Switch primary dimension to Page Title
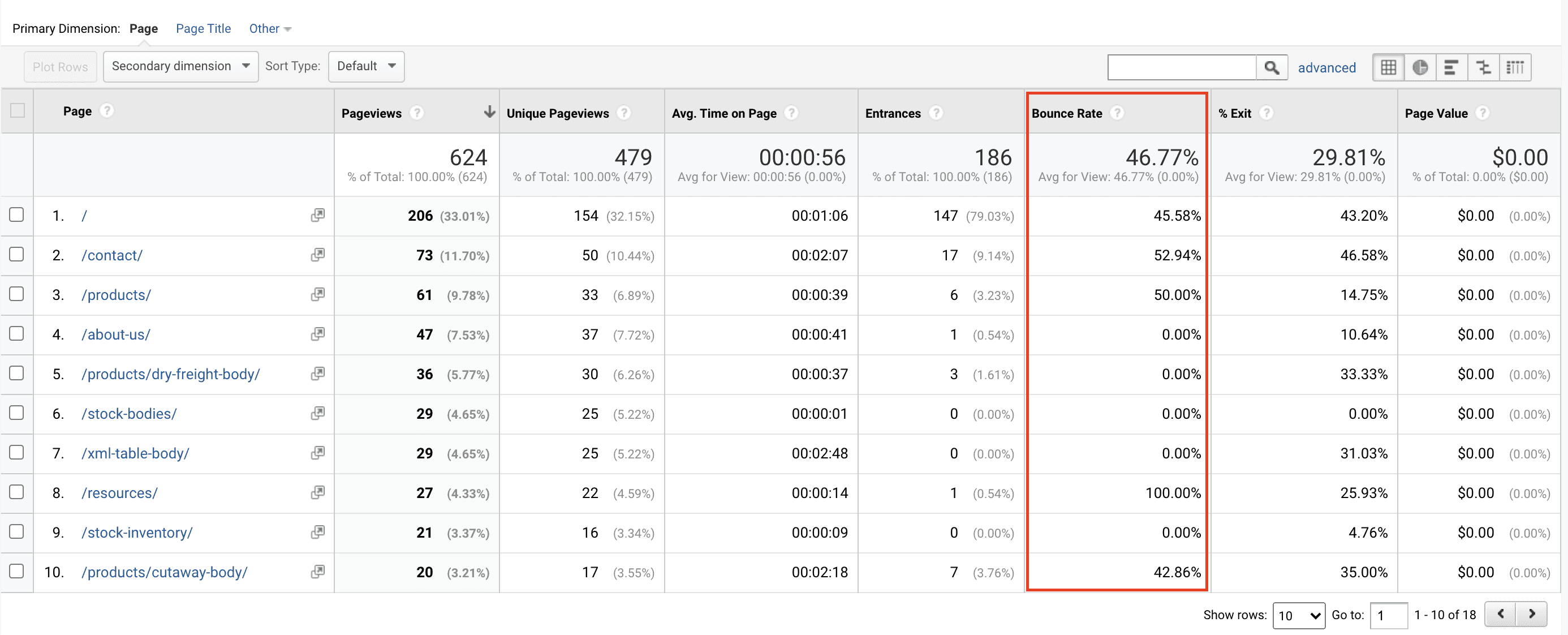 [x=203, y=29]
